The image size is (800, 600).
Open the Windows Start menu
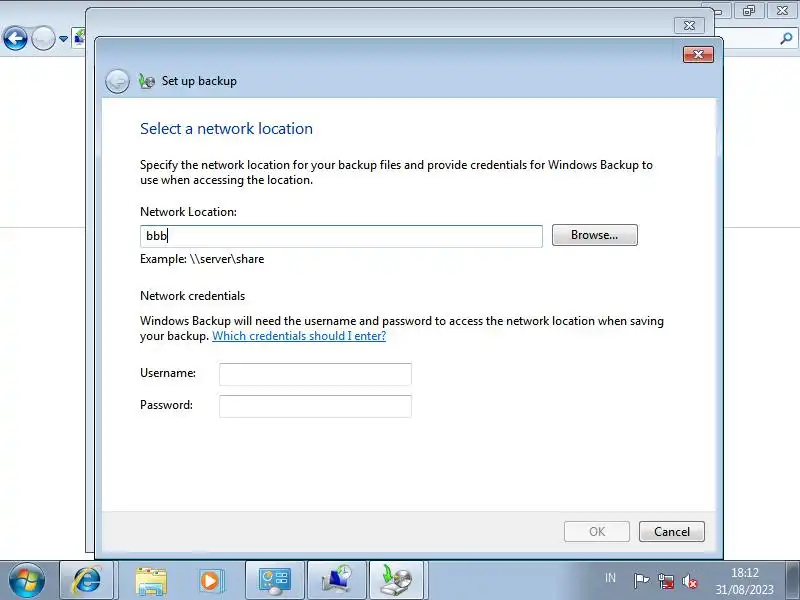(x=27, y=580)
